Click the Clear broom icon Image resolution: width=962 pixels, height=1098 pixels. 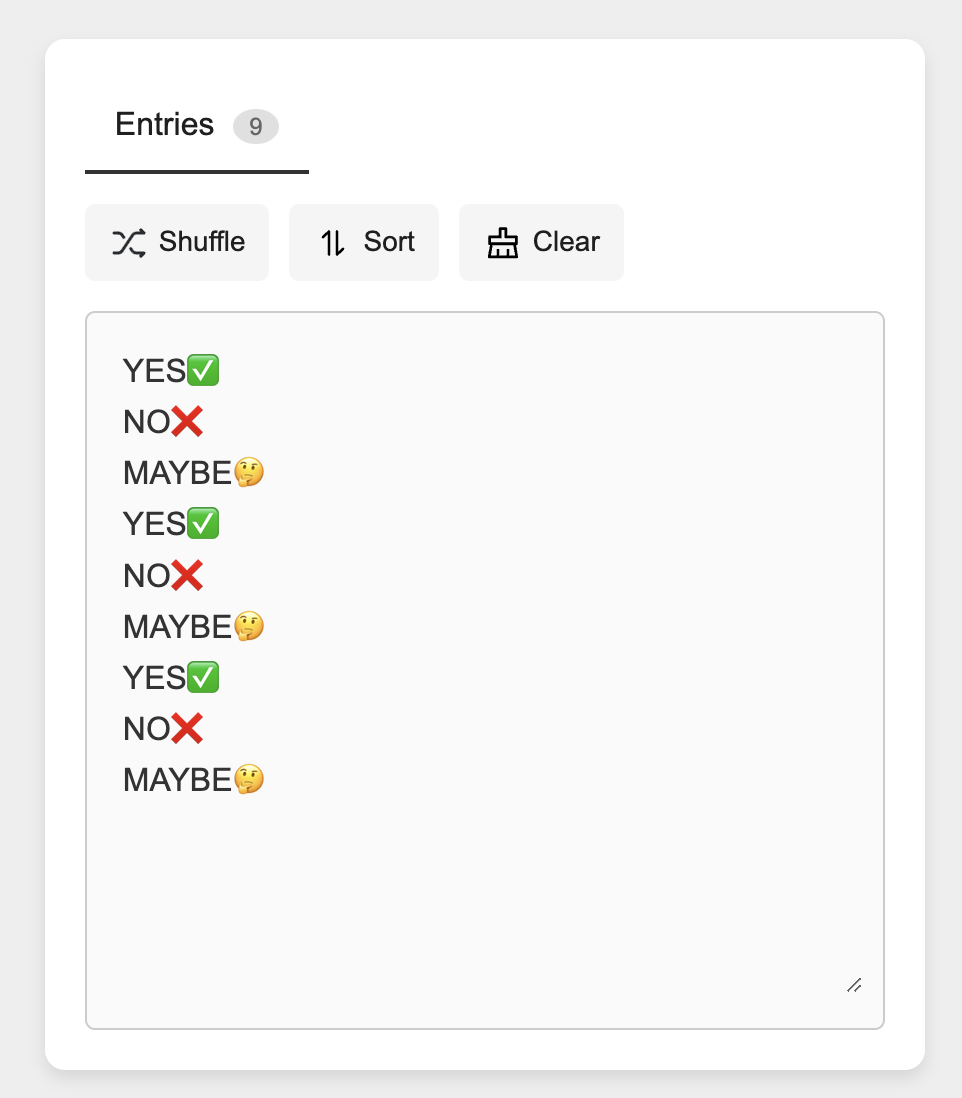click(503, 241)
